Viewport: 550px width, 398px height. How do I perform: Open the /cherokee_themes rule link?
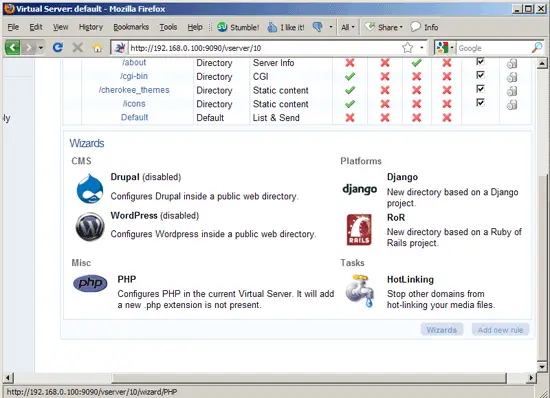pyautogui.click(x=134, y=90)
